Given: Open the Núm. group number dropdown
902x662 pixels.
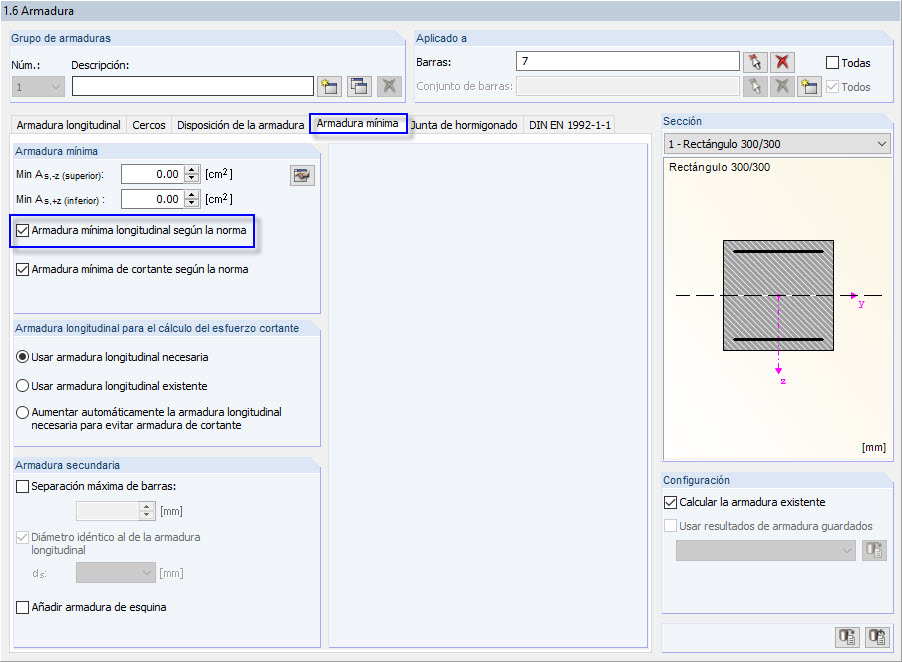Looking at the screenshot, I should tap(38, 87).
